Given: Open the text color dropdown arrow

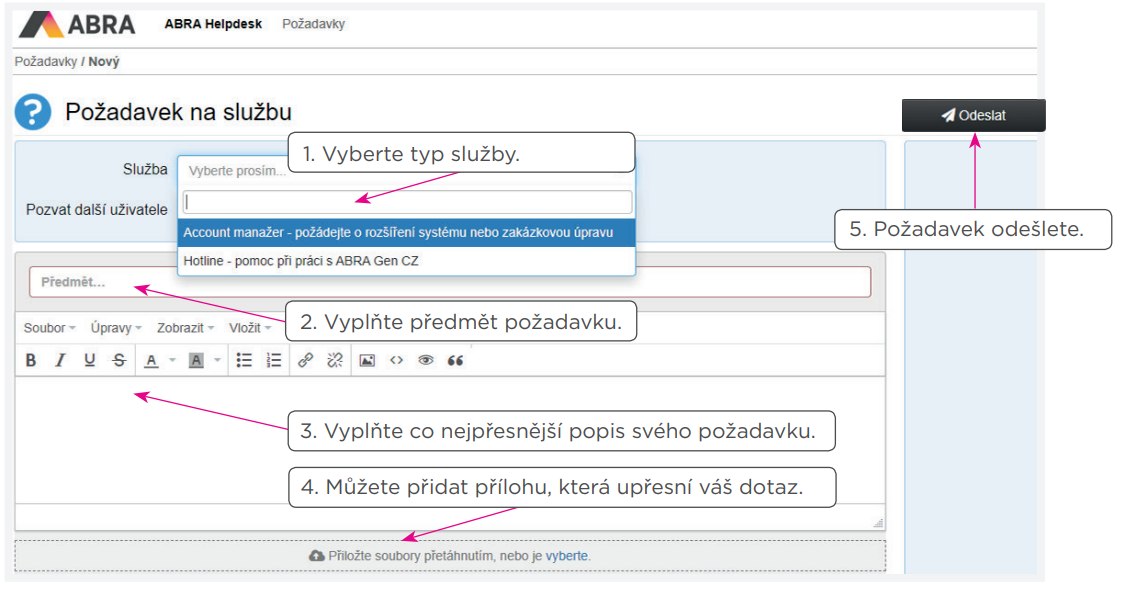Looking at the screenshot, I should (172, 361).
